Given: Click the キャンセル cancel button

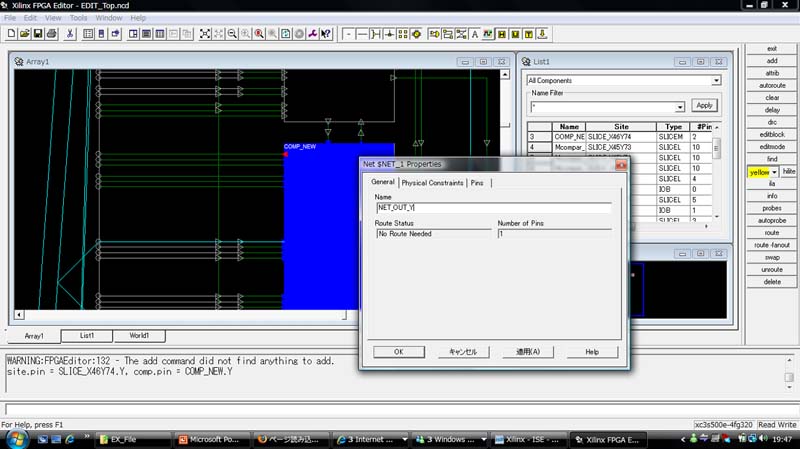Looking at the screenshot, I should [x=463, y=352].
